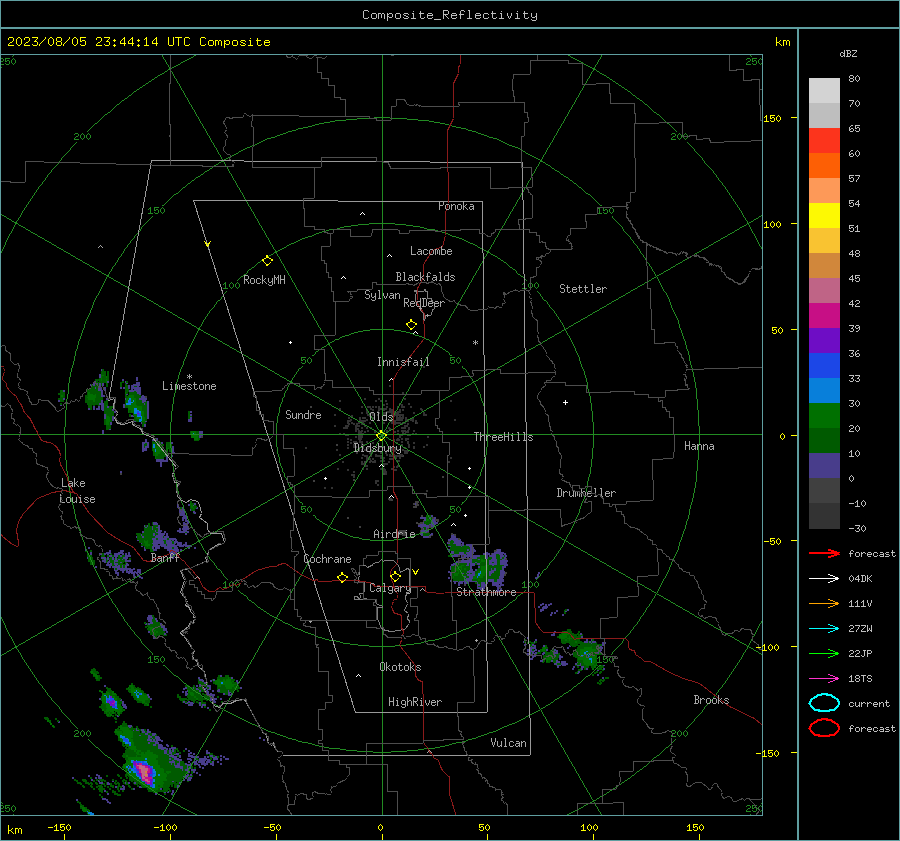
Task: Select the orange 111V arrow symbol
Action: (x=824, y=603)
